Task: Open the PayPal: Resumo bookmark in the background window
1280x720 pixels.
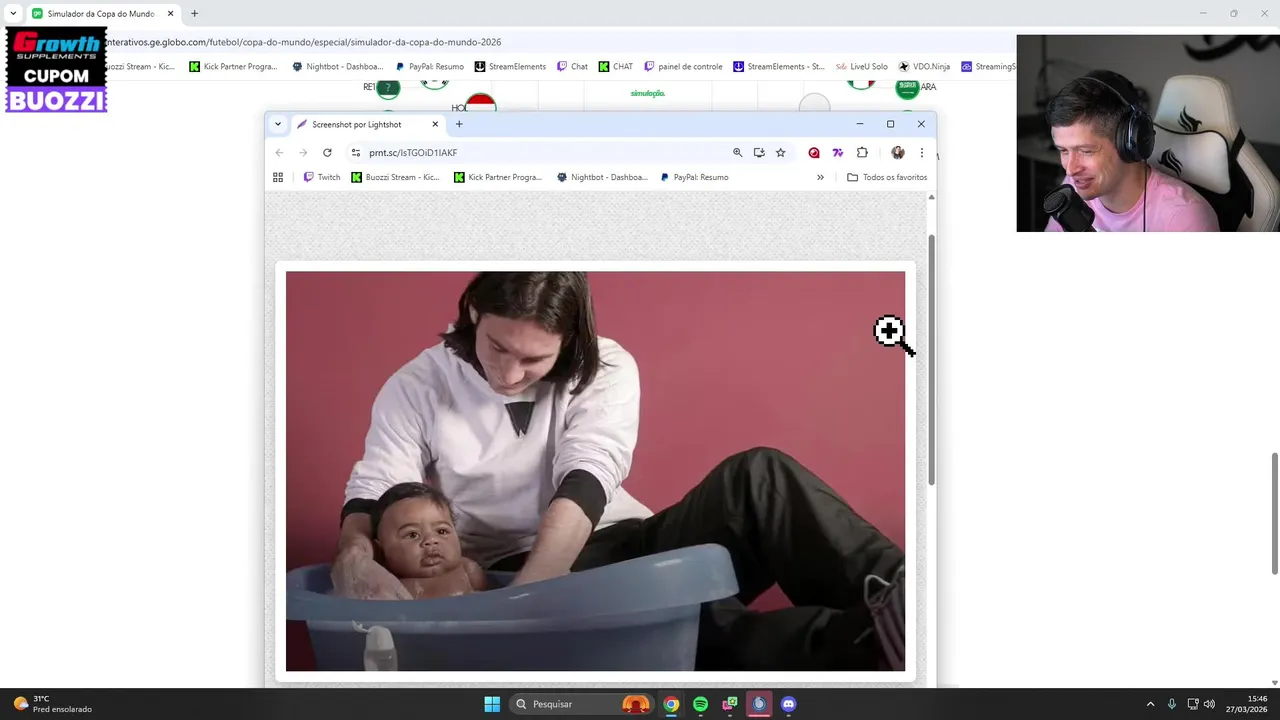Action: (430, 67)
